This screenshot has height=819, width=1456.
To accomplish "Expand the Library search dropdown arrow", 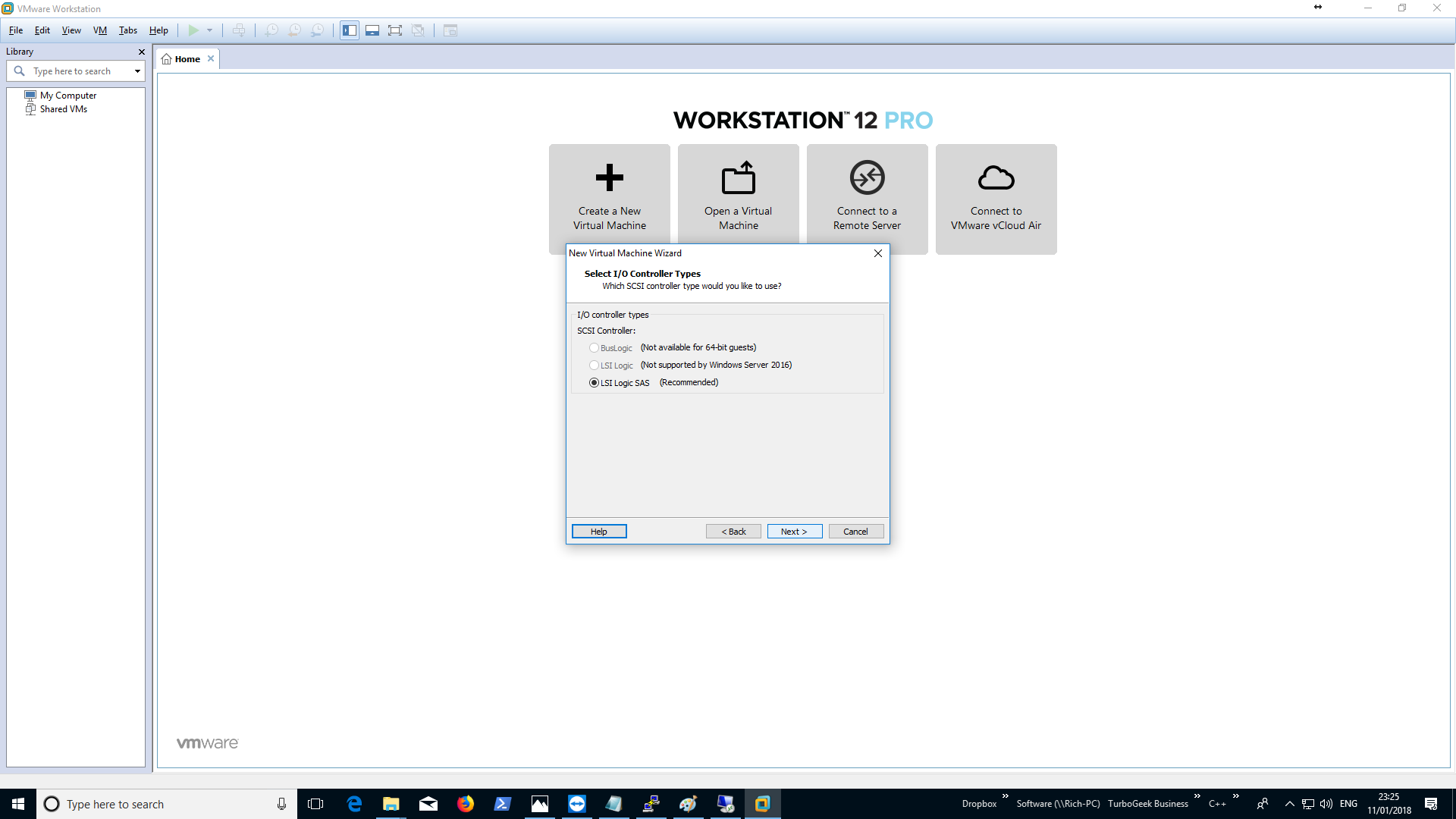I will tap(137, 71).
